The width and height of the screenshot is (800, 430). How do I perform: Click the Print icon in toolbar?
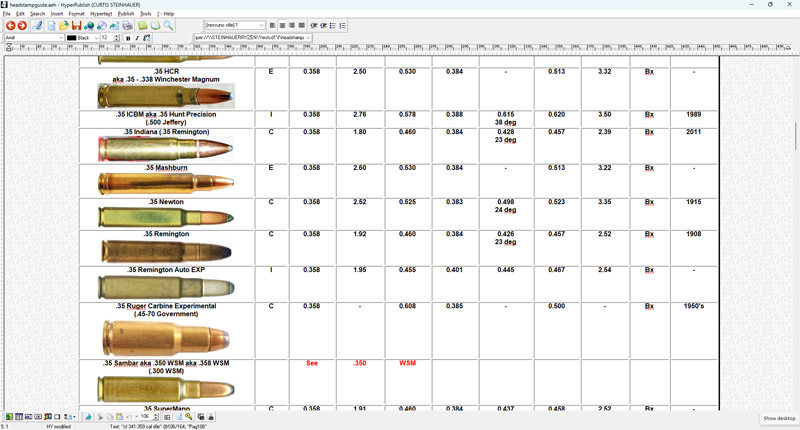127,26
